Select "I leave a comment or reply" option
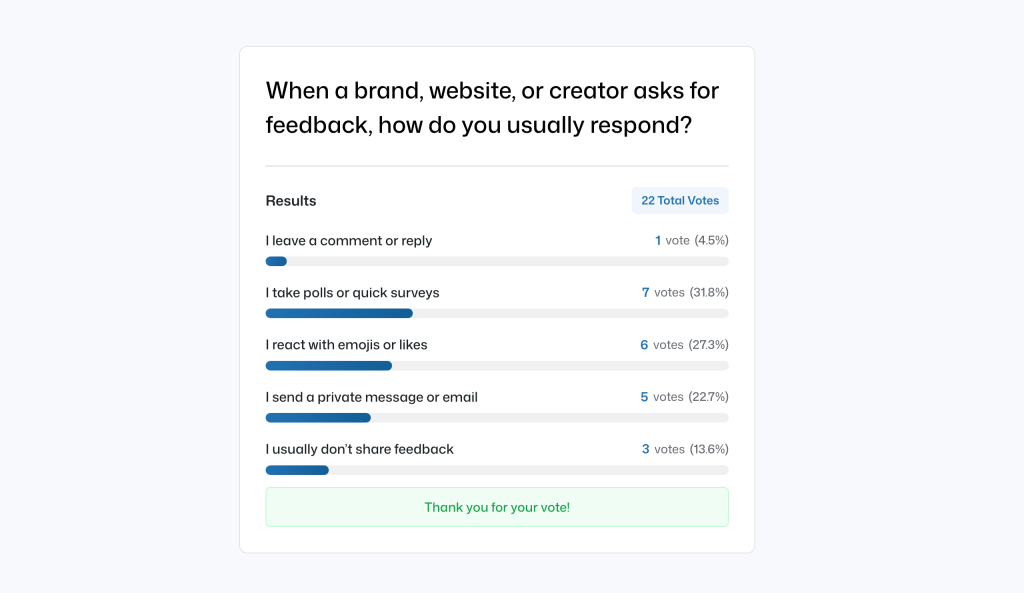 click(x=349, y=241)
